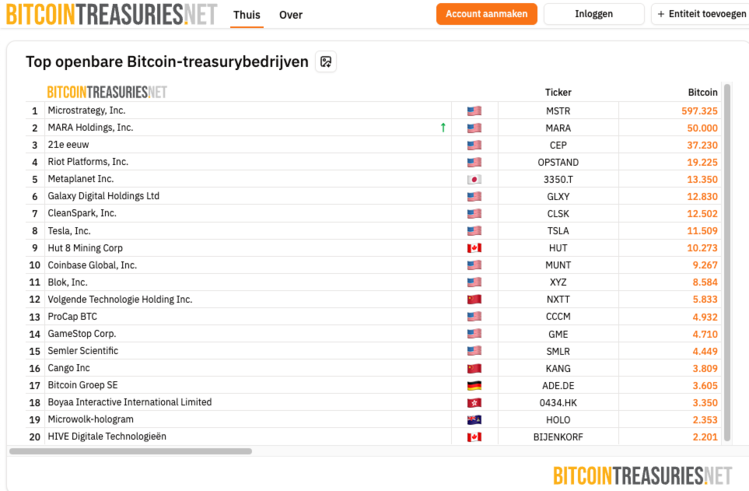Screen dimensions: 749x491
Task: Click the Hong Kong flag in Boyaa Interactive row
Action: point(474,403)
